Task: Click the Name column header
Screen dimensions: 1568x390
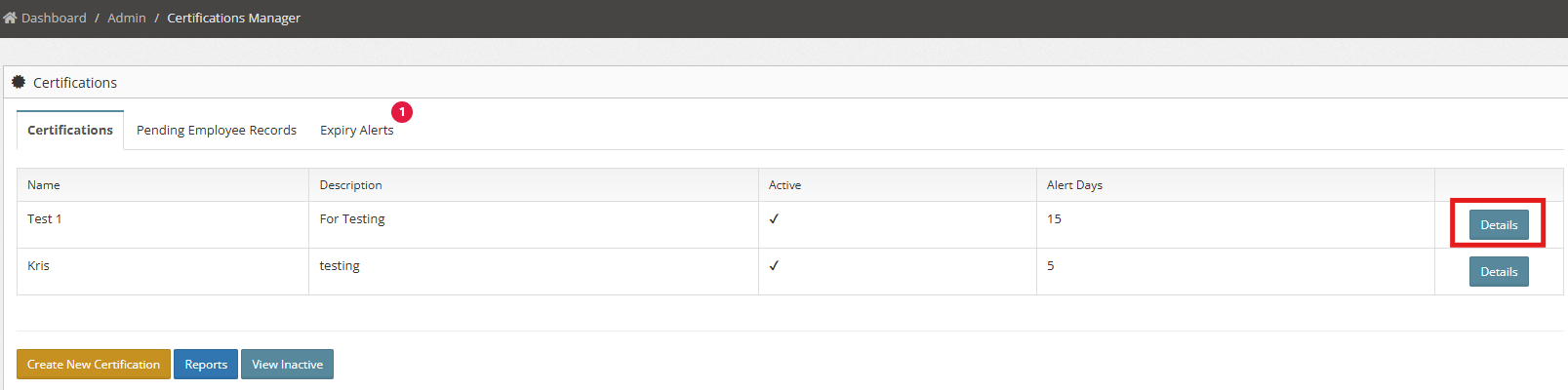Action: point(44,184)
